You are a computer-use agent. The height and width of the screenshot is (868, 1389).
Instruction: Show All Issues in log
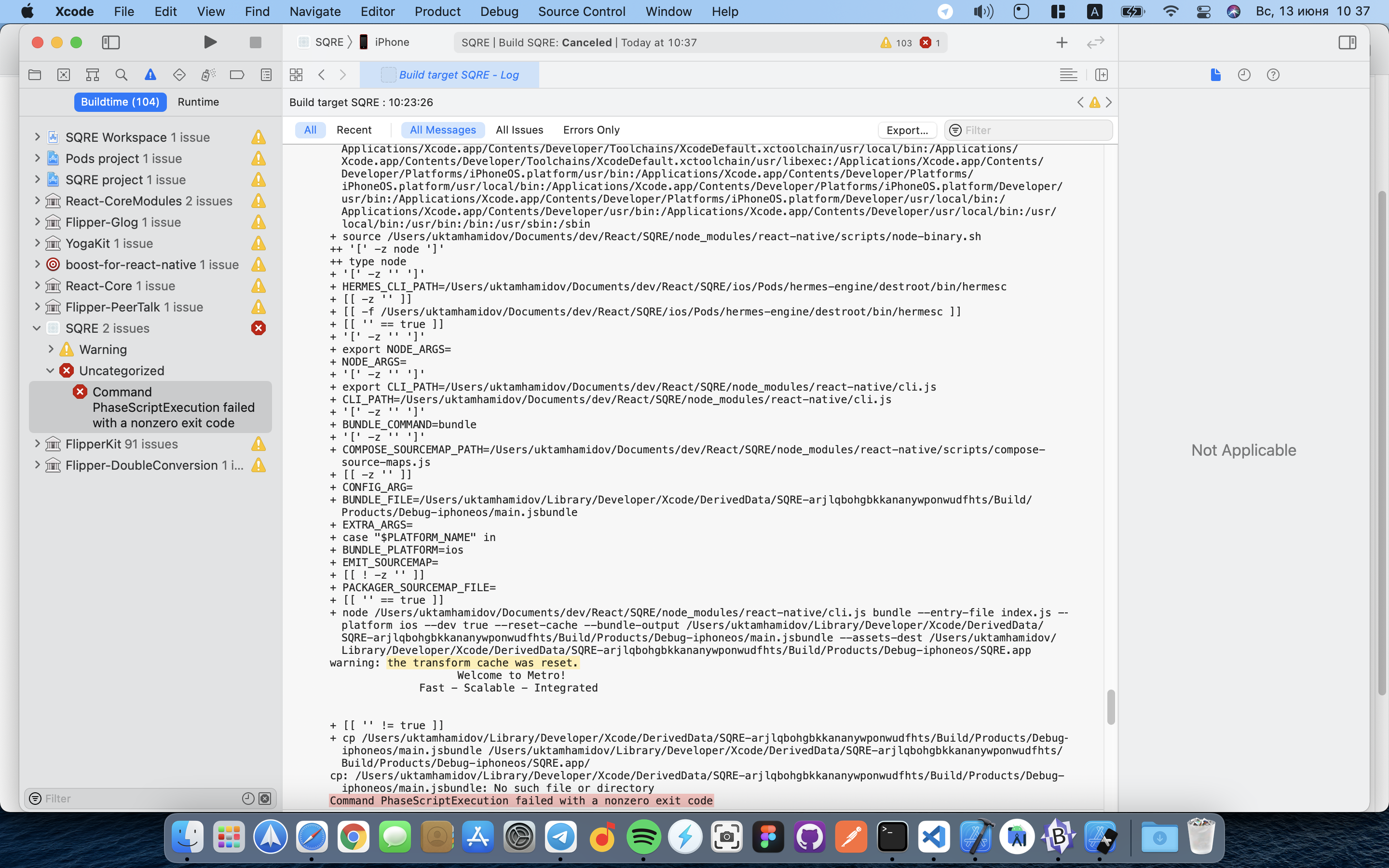pyautogui.click(x=519, y=130)
